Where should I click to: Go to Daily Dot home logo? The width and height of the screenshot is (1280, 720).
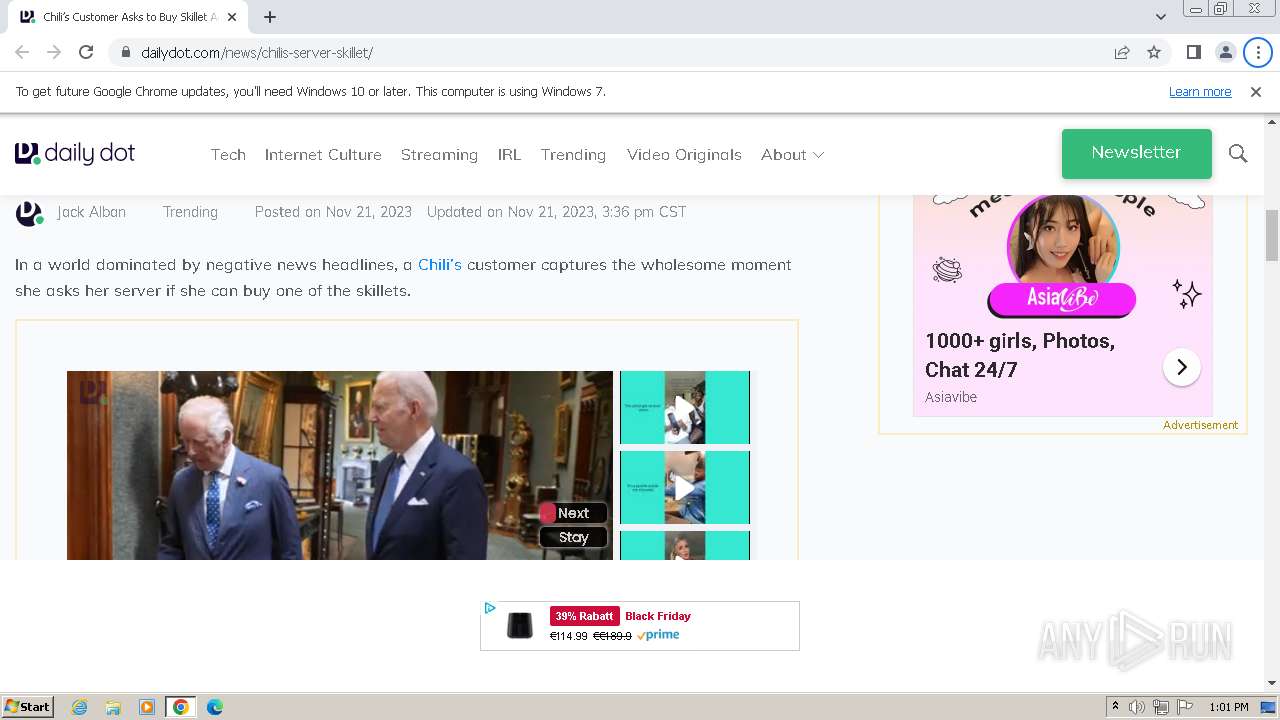point(75,153)
